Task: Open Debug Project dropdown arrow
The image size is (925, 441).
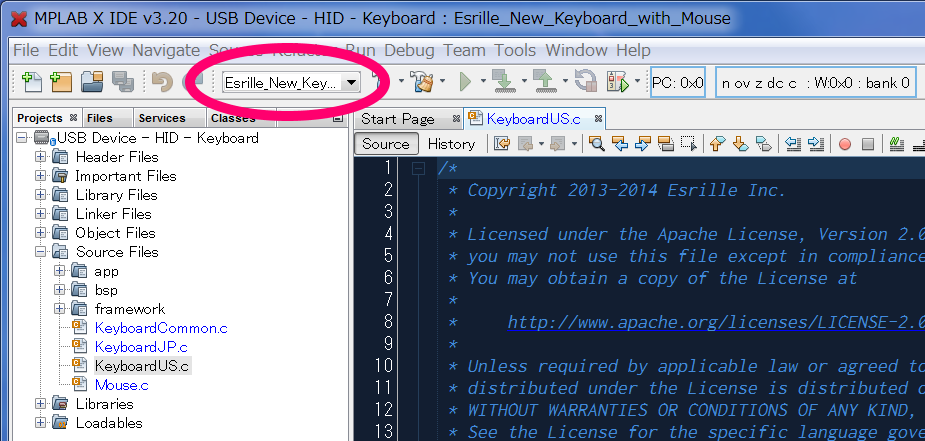Action: coord(638,81)
